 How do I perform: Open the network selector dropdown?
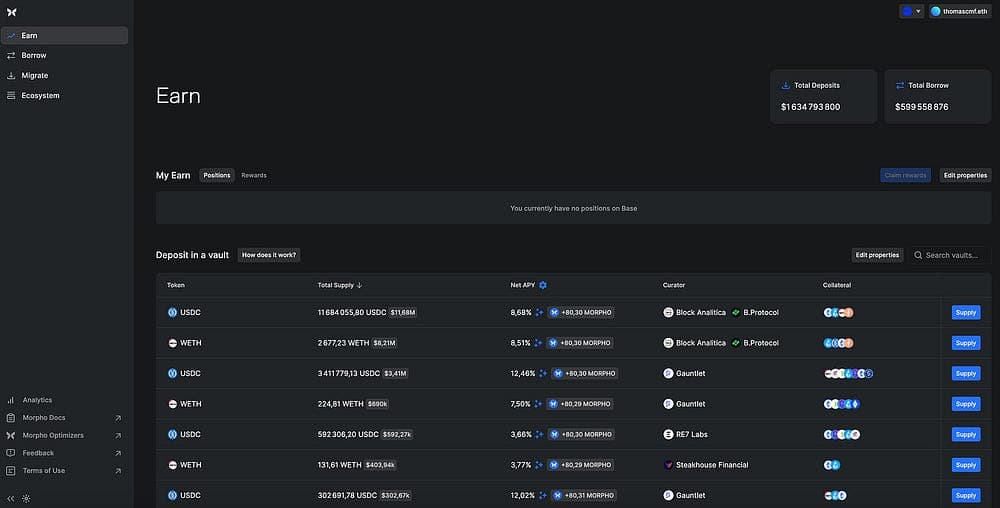pyautogui.click(x=911, y=11)
